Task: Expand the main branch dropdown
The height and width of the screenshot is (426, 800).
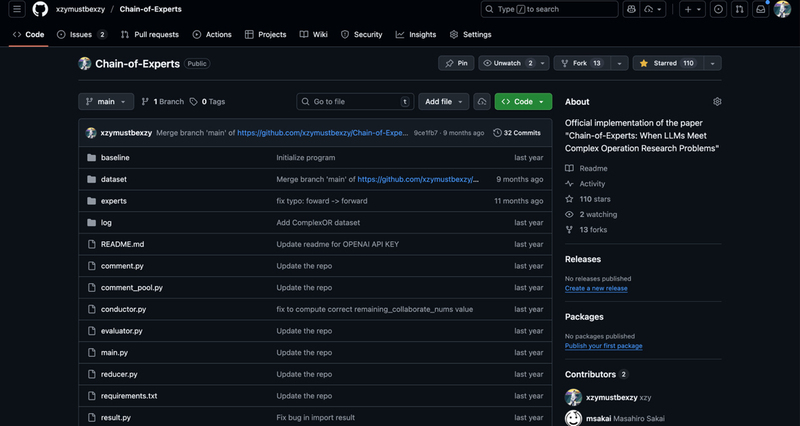Action: (x=106, y=102)
